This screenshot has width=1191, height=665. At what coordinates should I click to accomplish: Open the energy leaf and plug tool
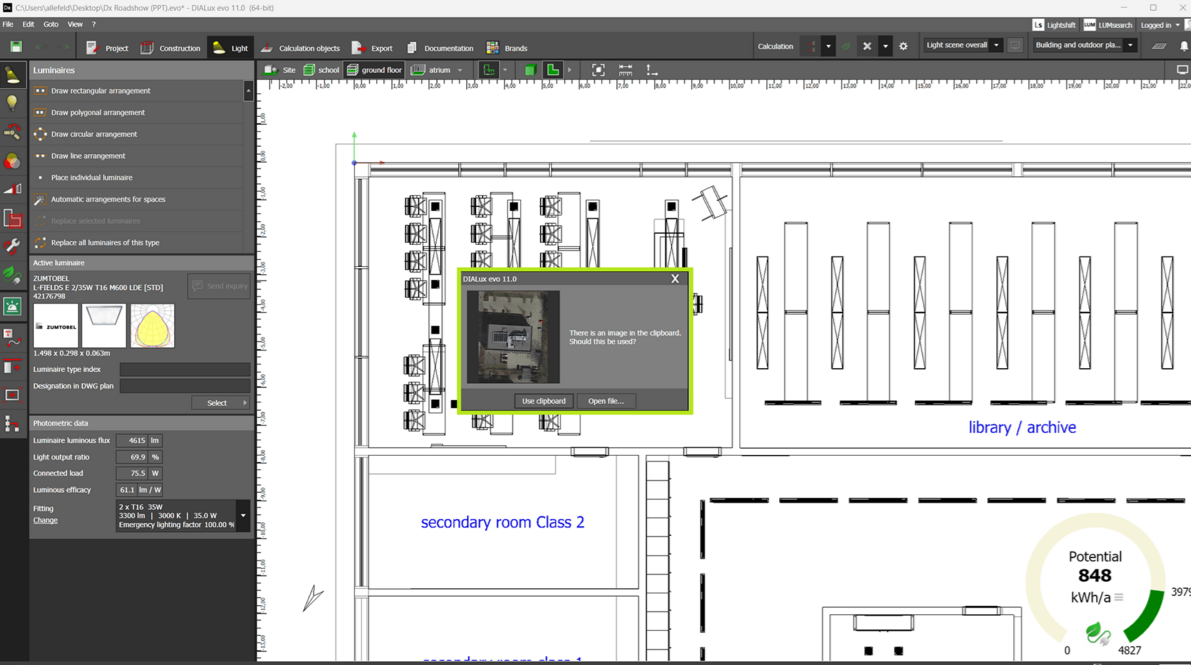pos(13,275)
